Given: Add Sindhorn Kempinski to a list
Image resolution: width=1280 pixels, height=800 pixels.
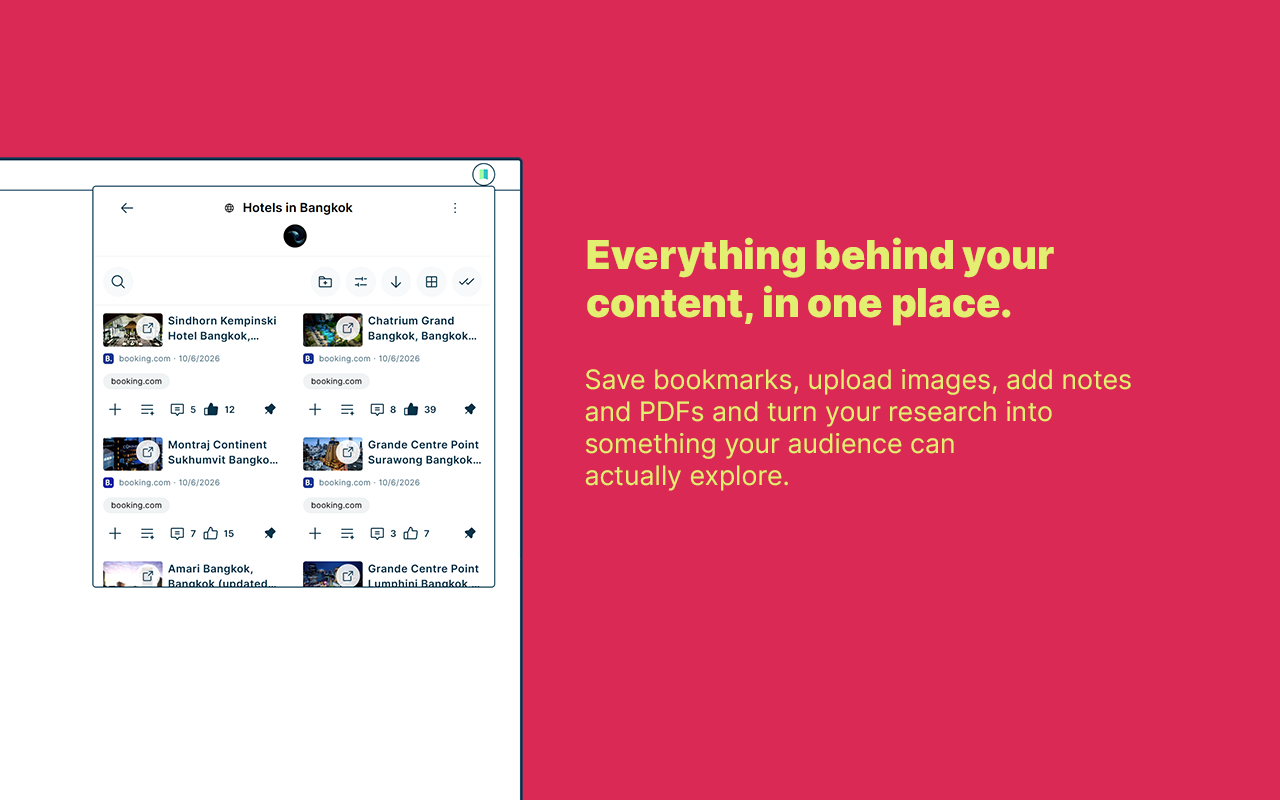Looking at the screenshot, I should coord(147,409).
